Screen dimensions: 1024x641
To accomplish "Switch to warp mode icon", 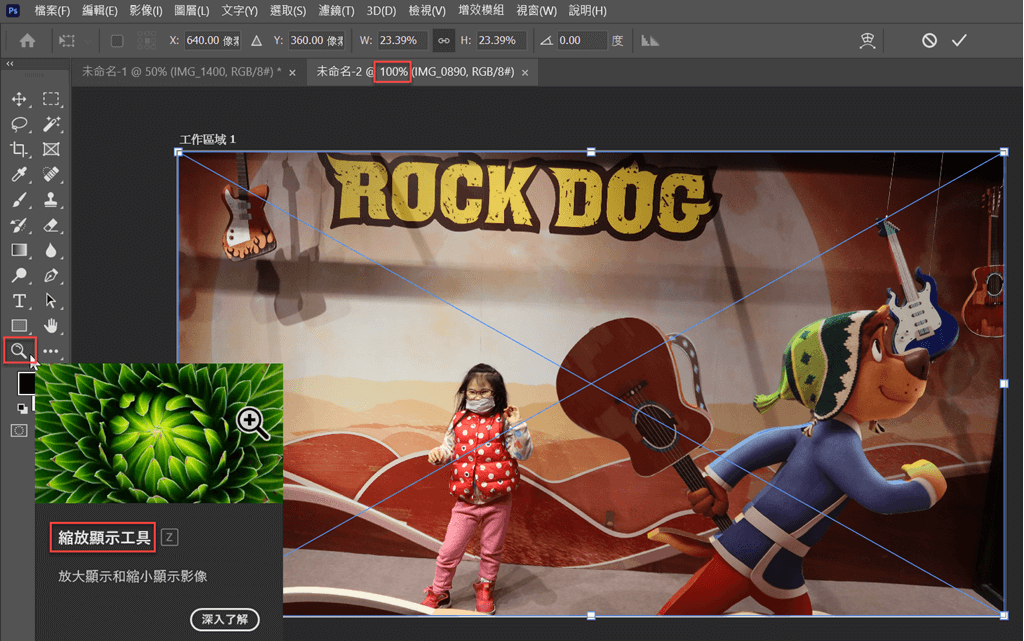I will 867,40.
